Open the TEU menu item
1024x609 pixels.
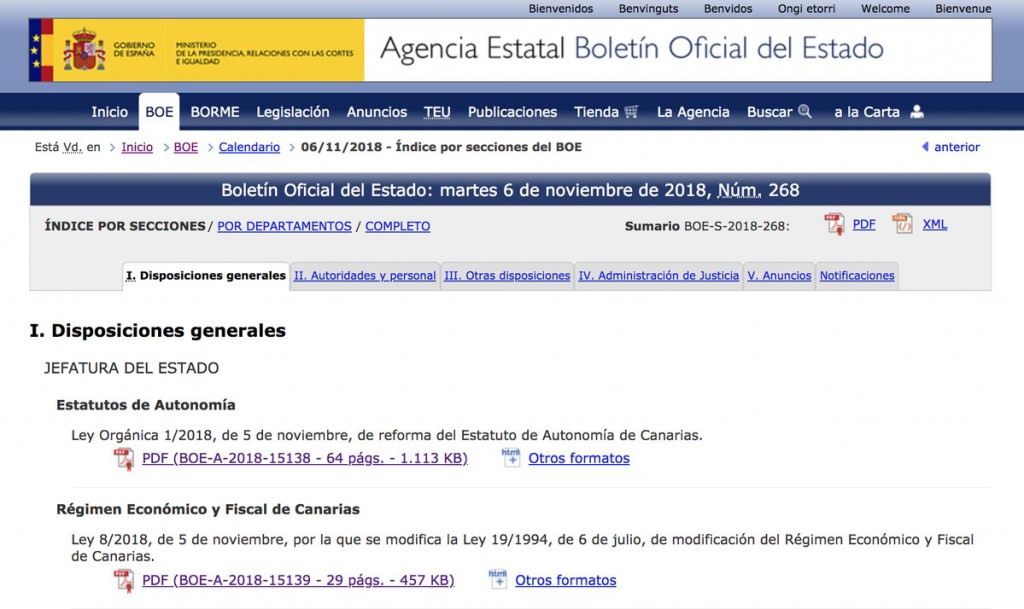pos(437,112)
